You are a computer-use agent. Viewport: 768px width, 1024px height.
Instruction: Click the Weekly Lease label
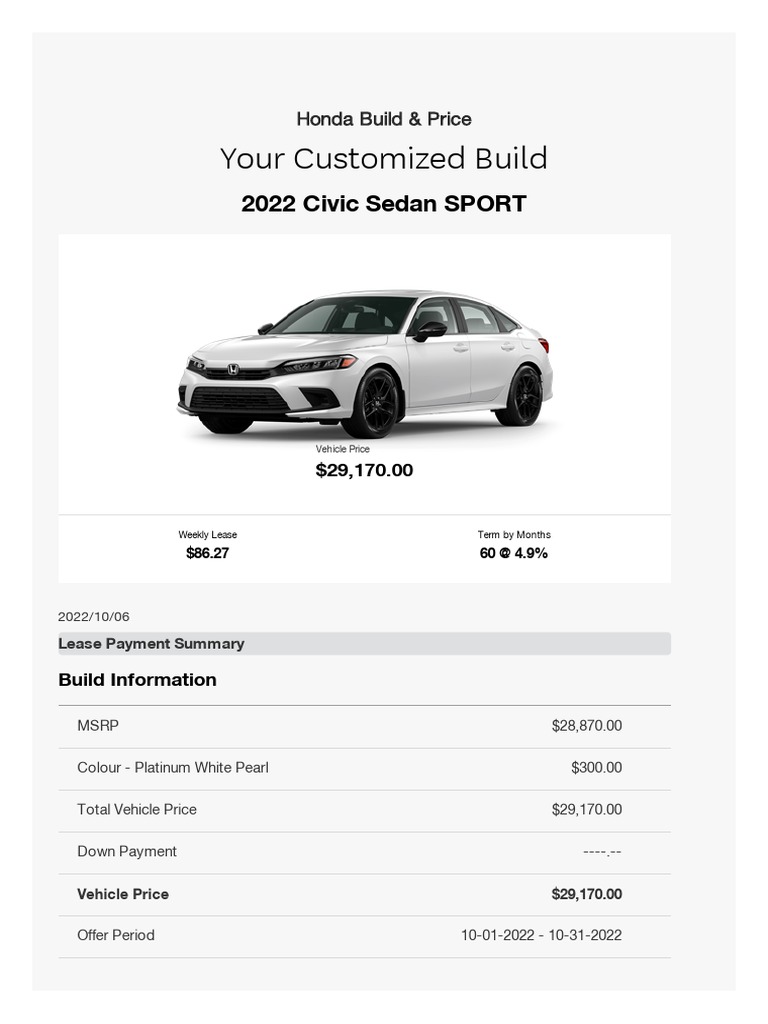[x=208, y=535]
